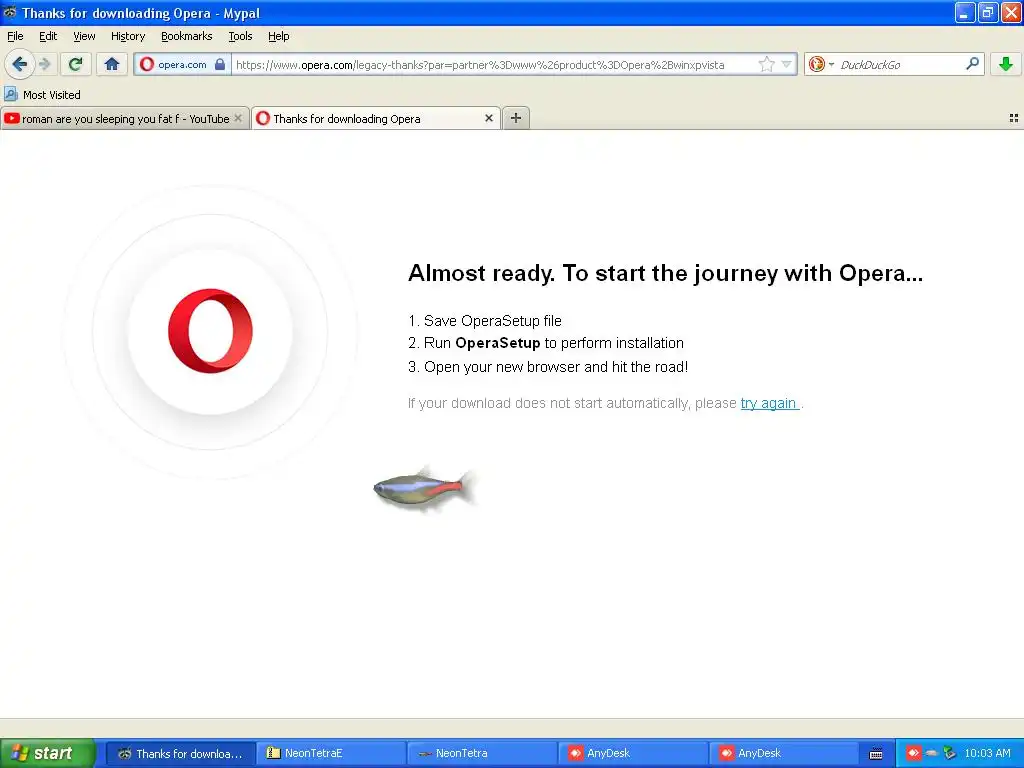Screen dimensions: 1024x768
Task: Click the address bar URL text
Action: [480, 65]
